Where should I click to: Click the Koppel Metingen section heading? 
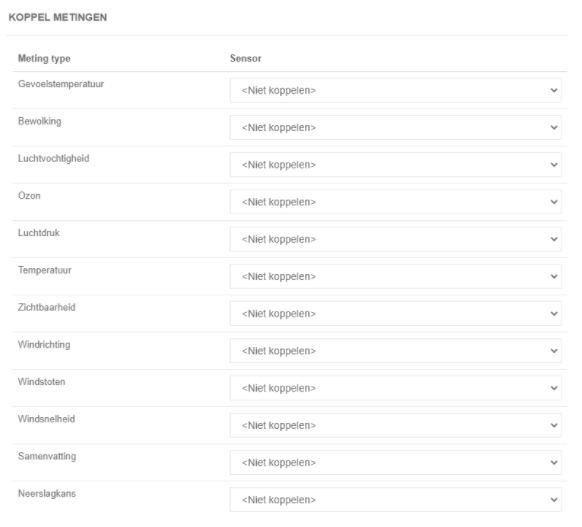58,17
